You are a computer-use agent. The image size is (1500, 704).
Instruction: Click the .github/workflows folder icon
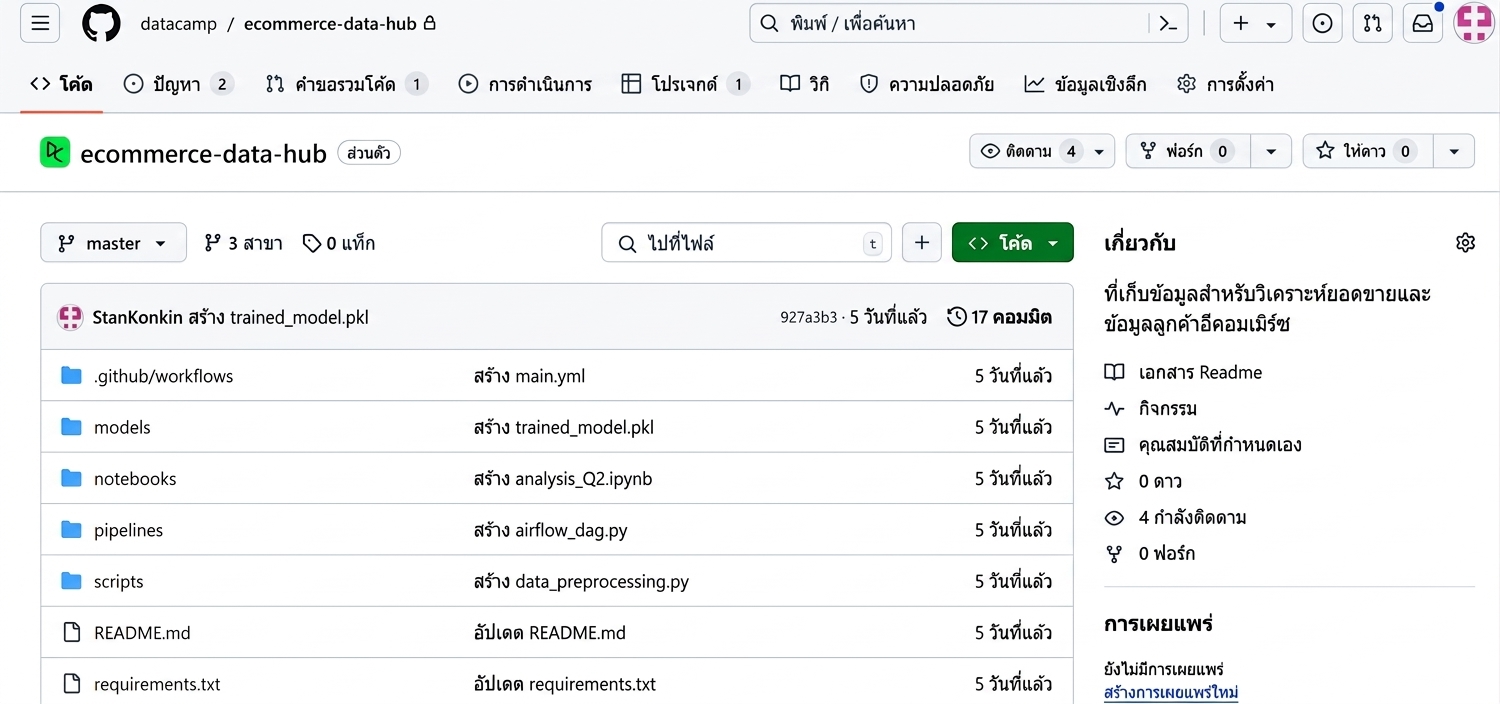pos(71,376)
